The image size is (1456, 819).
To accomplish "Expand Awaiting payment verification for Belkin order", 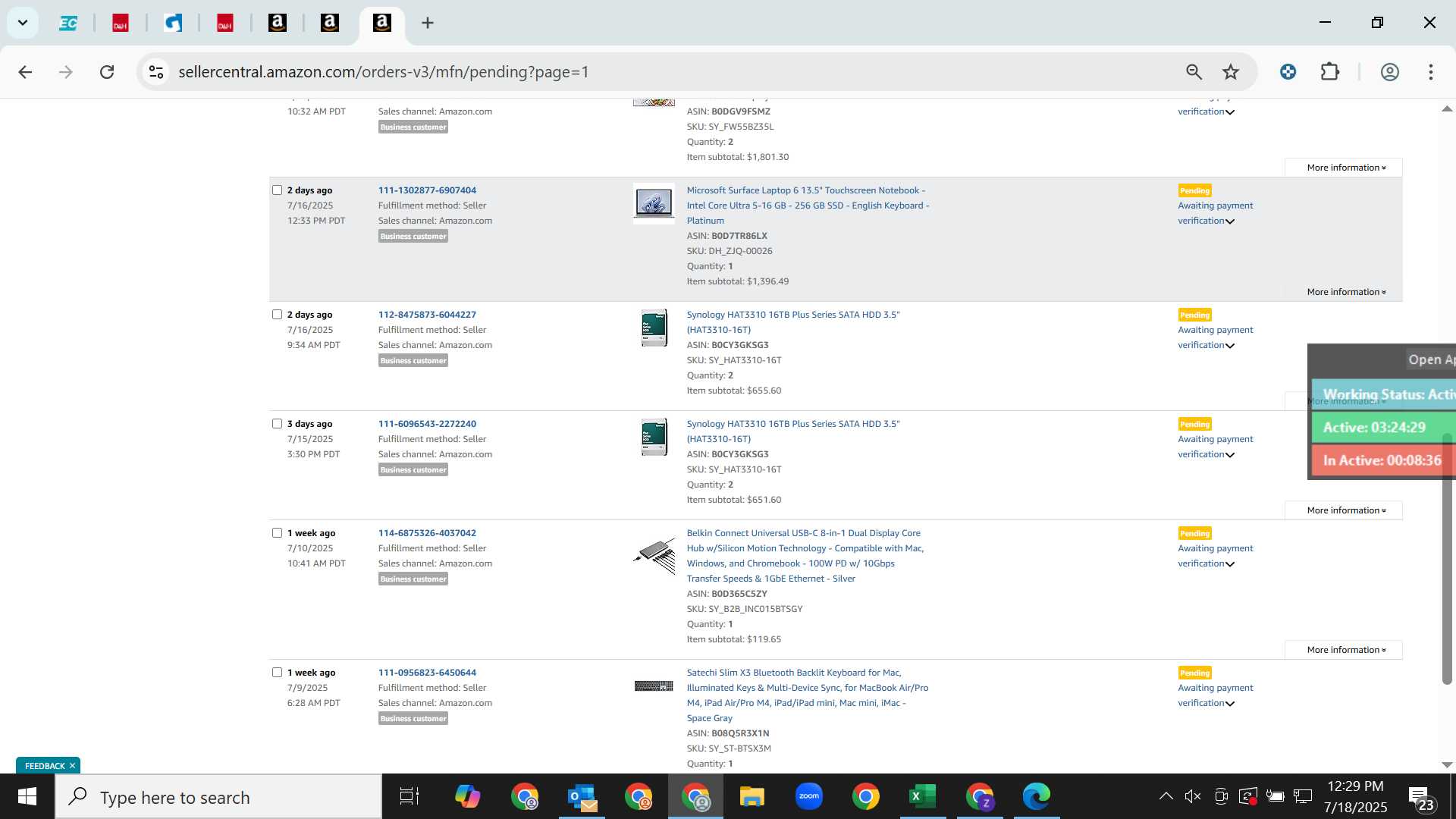I will (x=1215, y=556).
